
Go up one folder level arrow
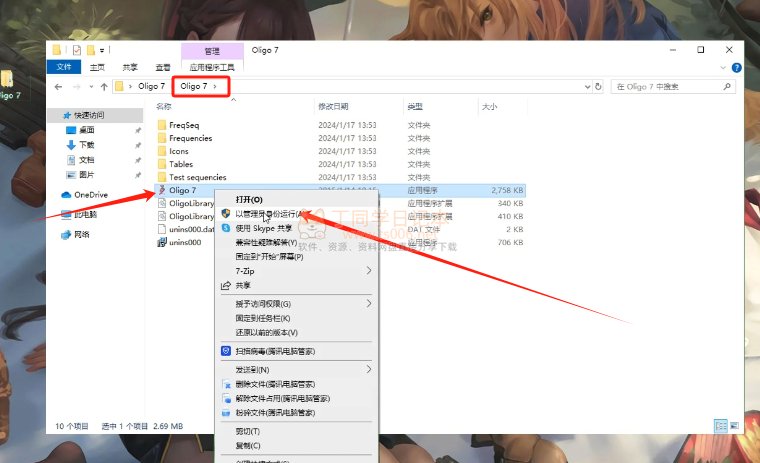click(x=104, y=87)
